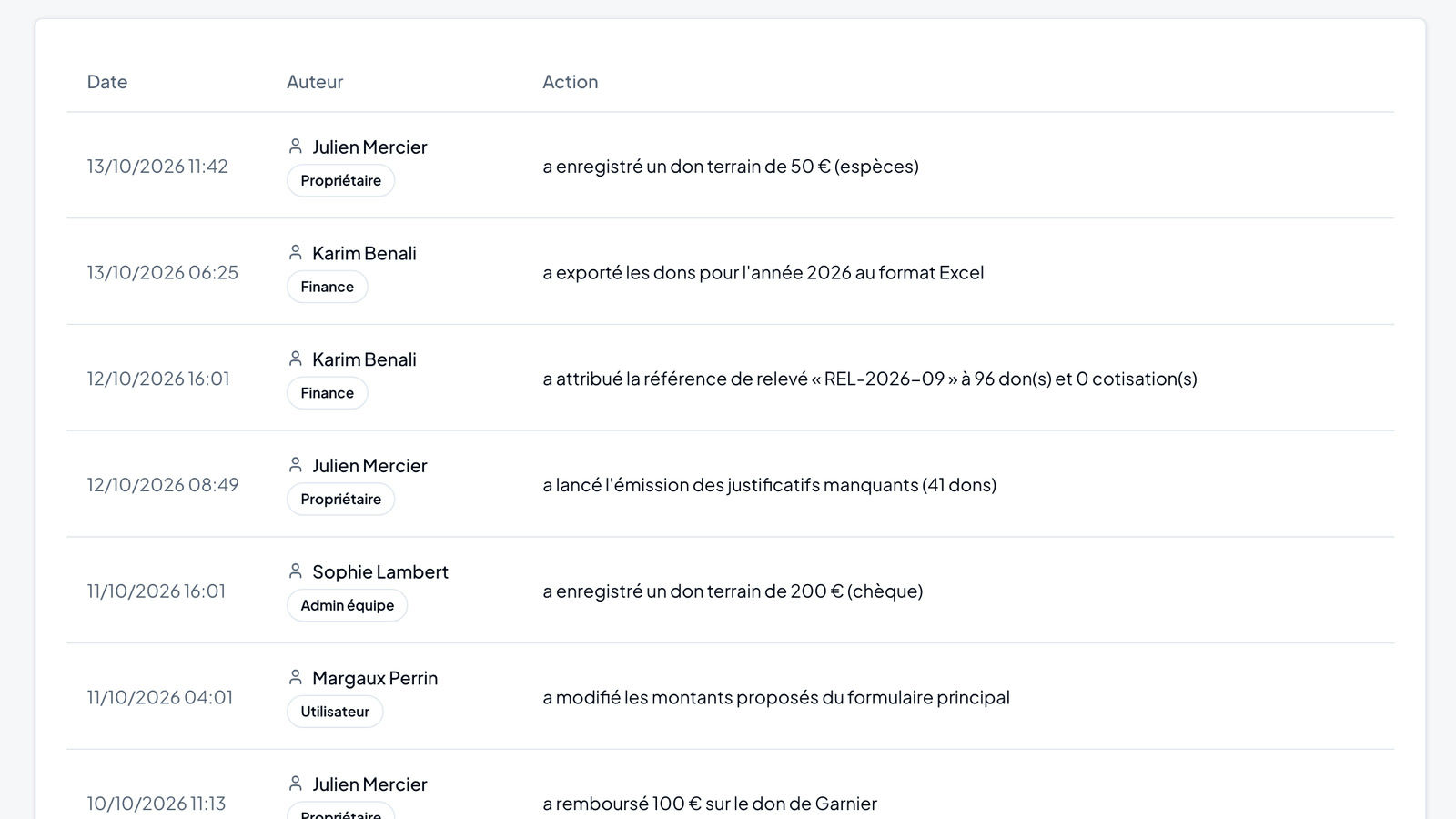Click the Finance badge under Karim Benali 06:25
Screen dimensions: 1456x819
coord(328,287)
